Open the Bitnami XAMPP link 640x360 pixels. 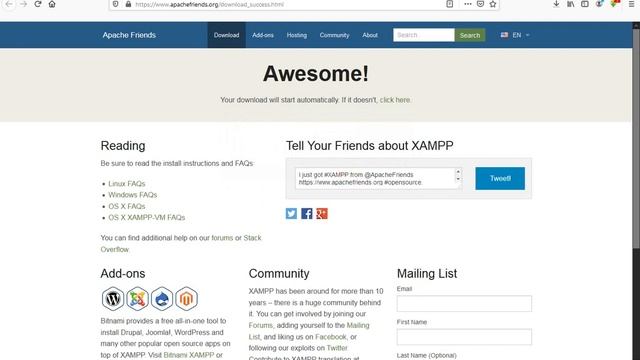pos(189,355)
